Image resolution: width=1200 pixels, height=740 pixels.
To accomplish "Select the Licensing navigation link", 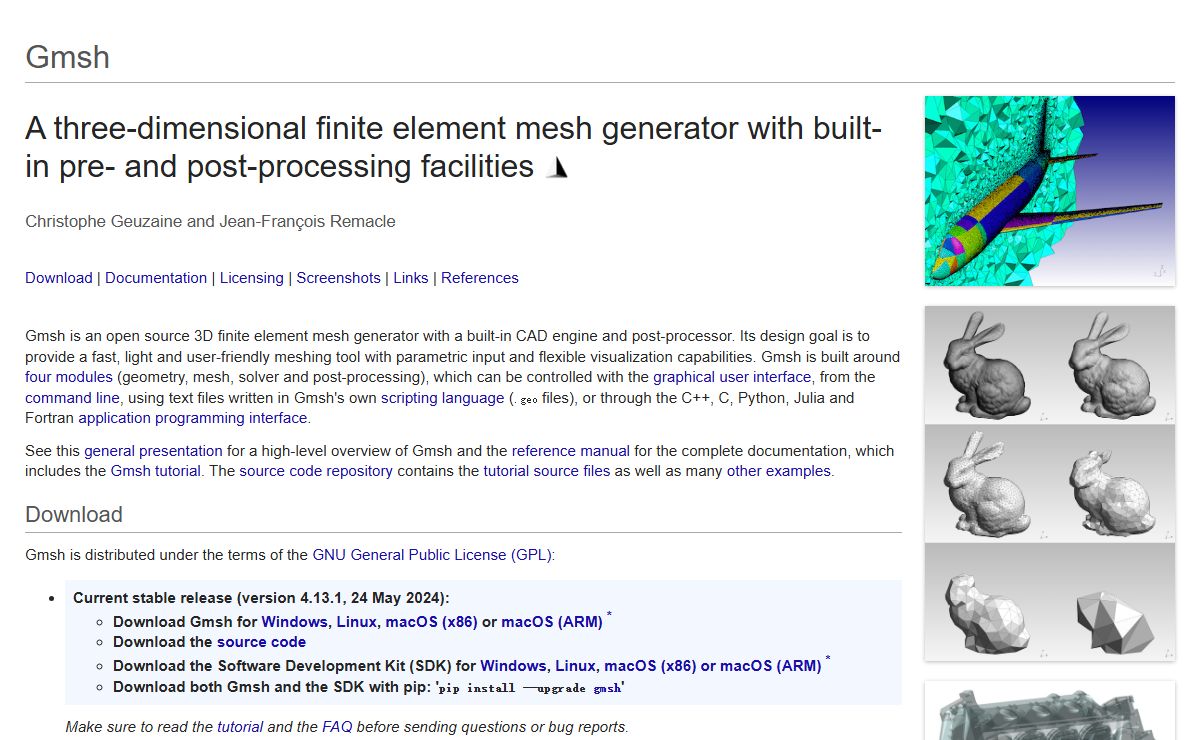I will (x=251, y=278).
